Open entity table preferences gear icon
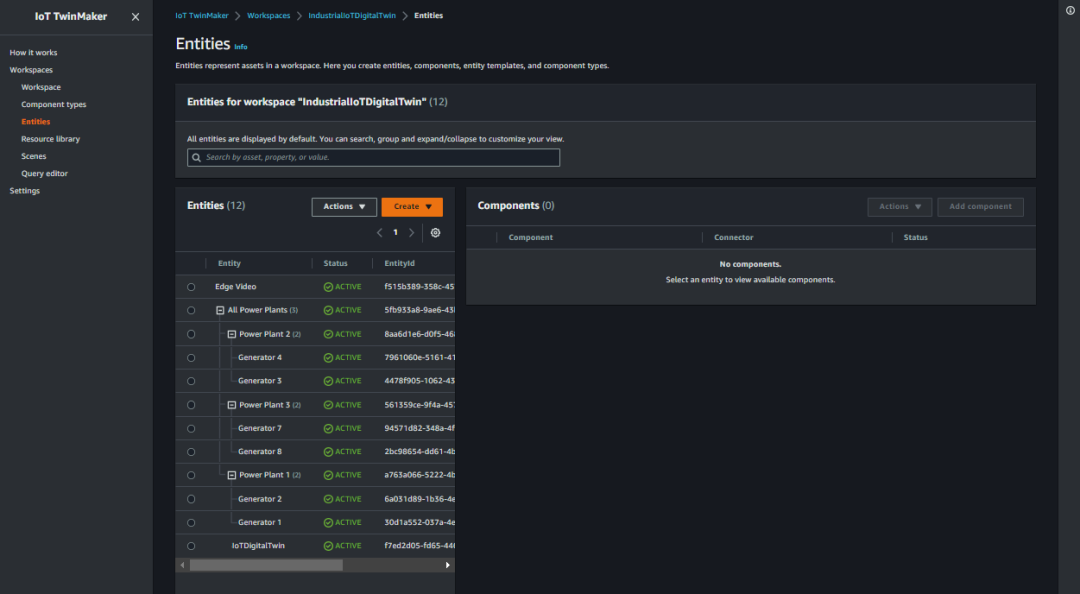This screenshot has width=1080, height=594. pos(435,232)
